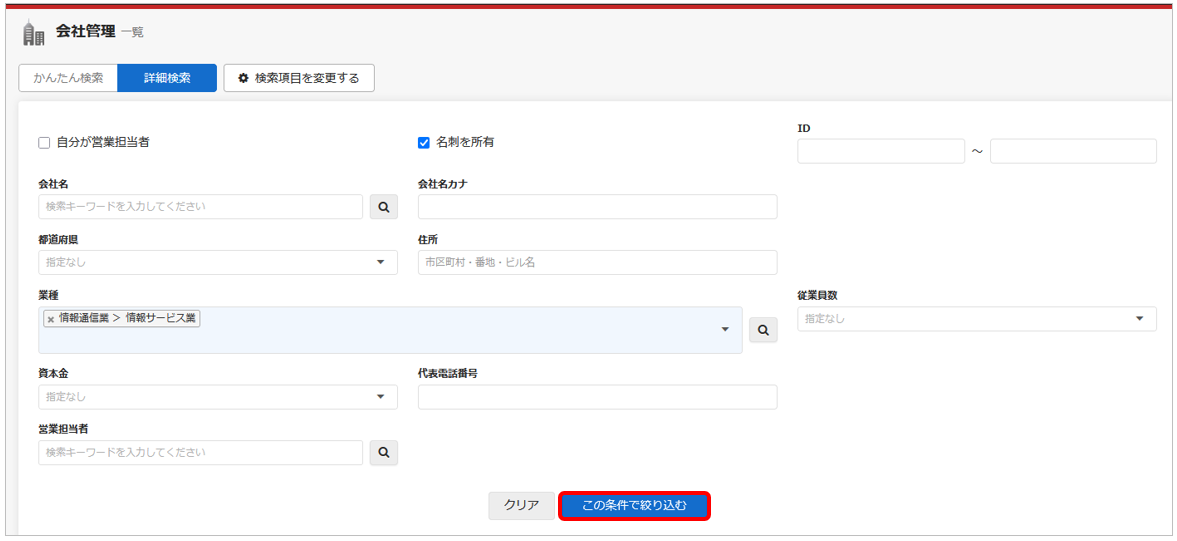Screen dimensions: 1177x541
Task: Switch to the かんたん検索 tab
Action: 68,78
